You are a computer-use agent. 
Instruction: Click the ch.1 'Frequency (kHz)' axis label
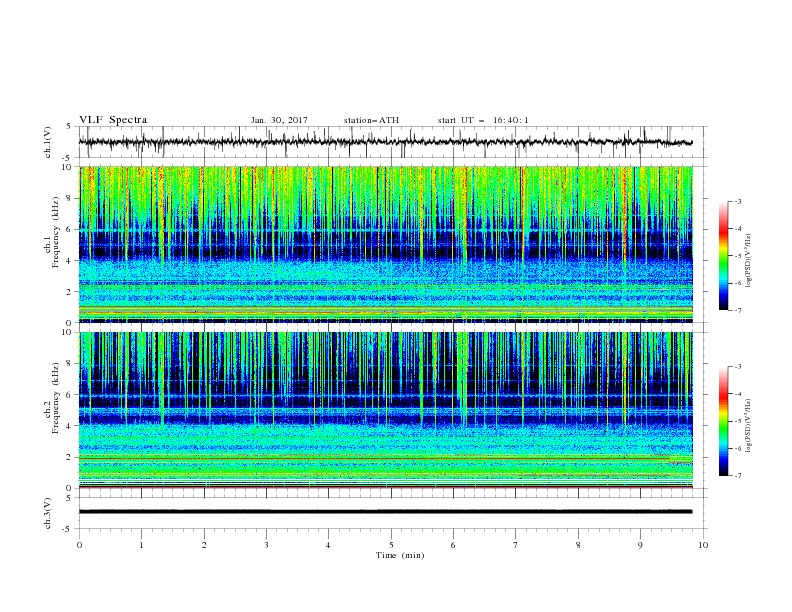55,230
